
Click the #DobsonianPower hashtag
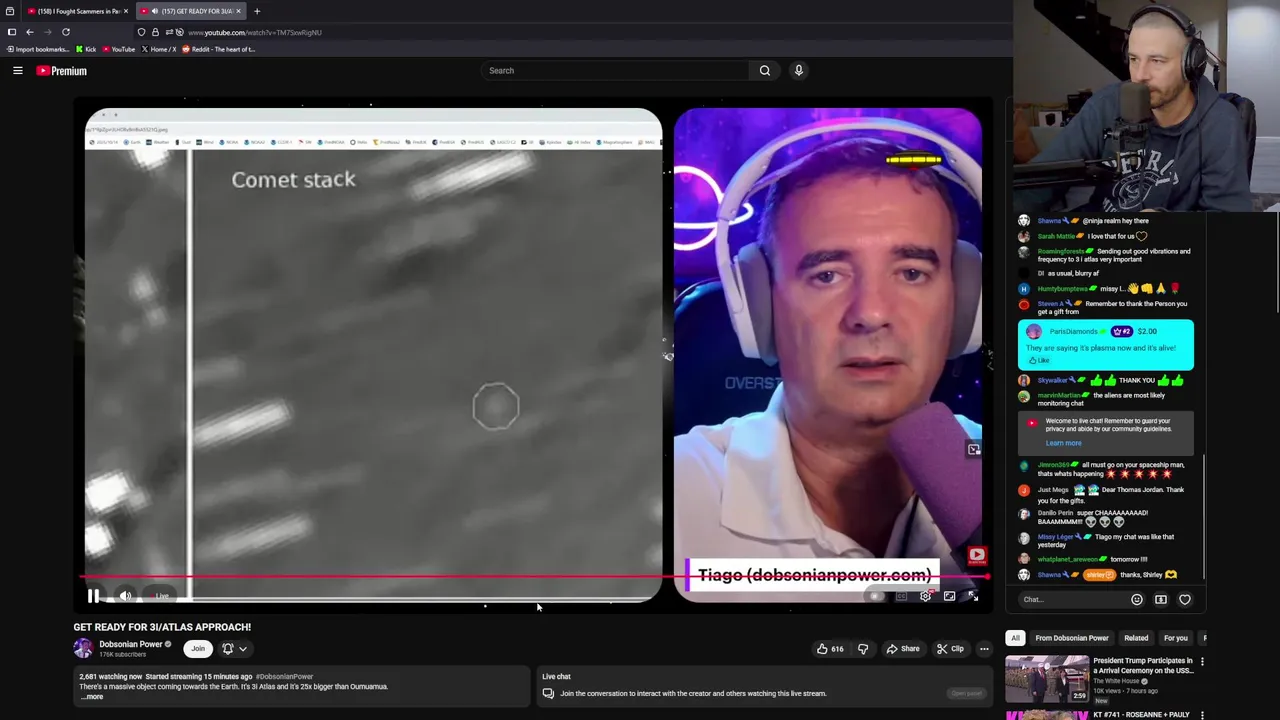click(285, 677)
